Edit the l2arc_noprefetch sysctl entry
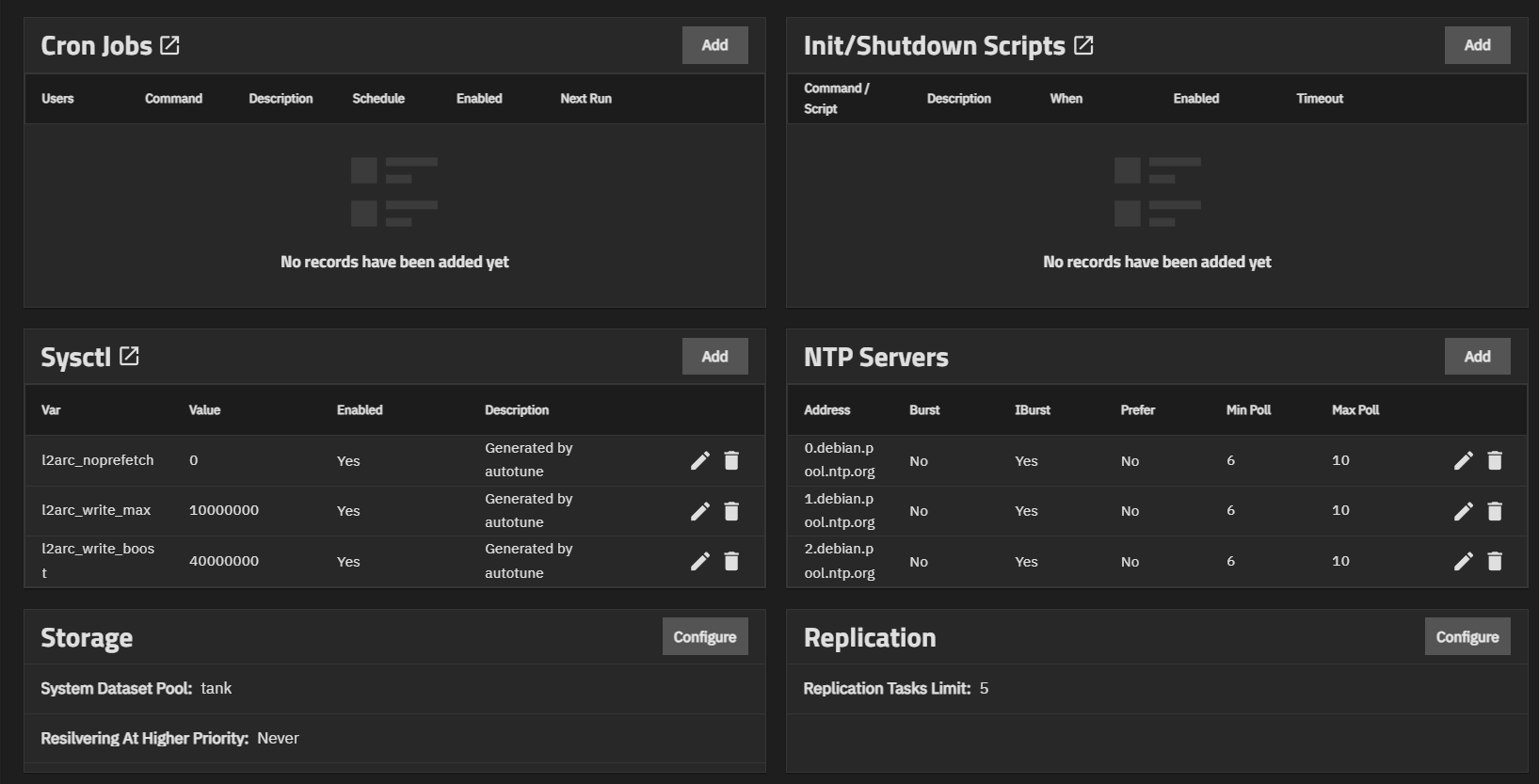The height and width of the screenshot is (784, 1539). coord(700,460)
